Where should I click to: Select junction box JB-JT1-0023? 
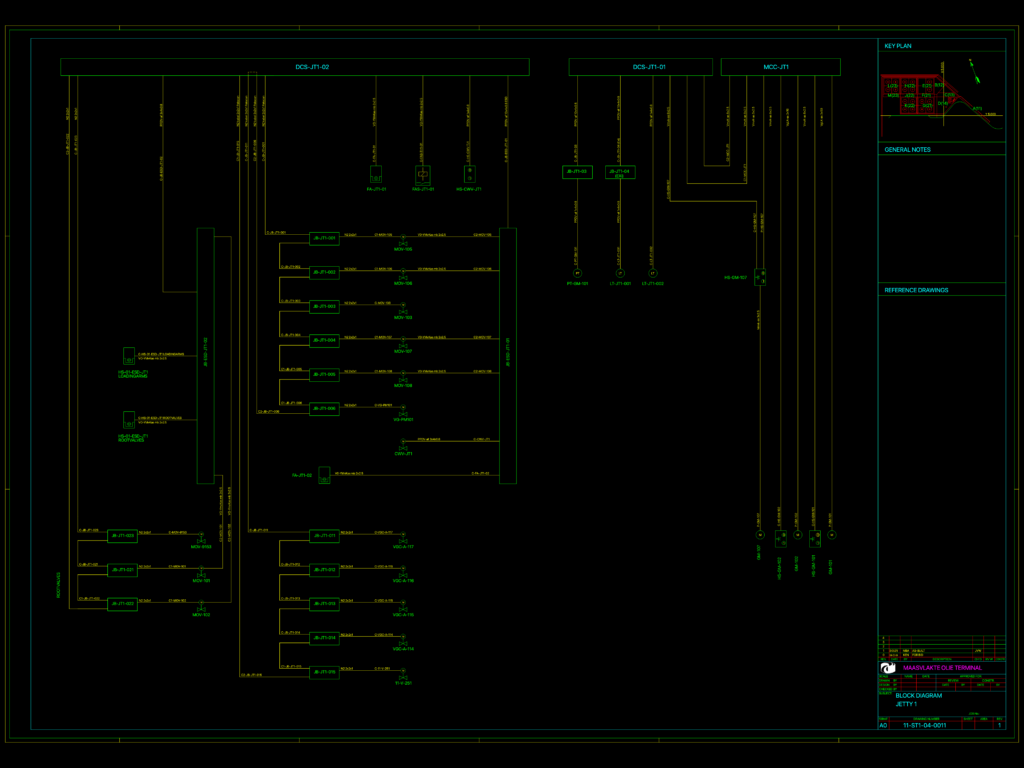click(122, 536)
